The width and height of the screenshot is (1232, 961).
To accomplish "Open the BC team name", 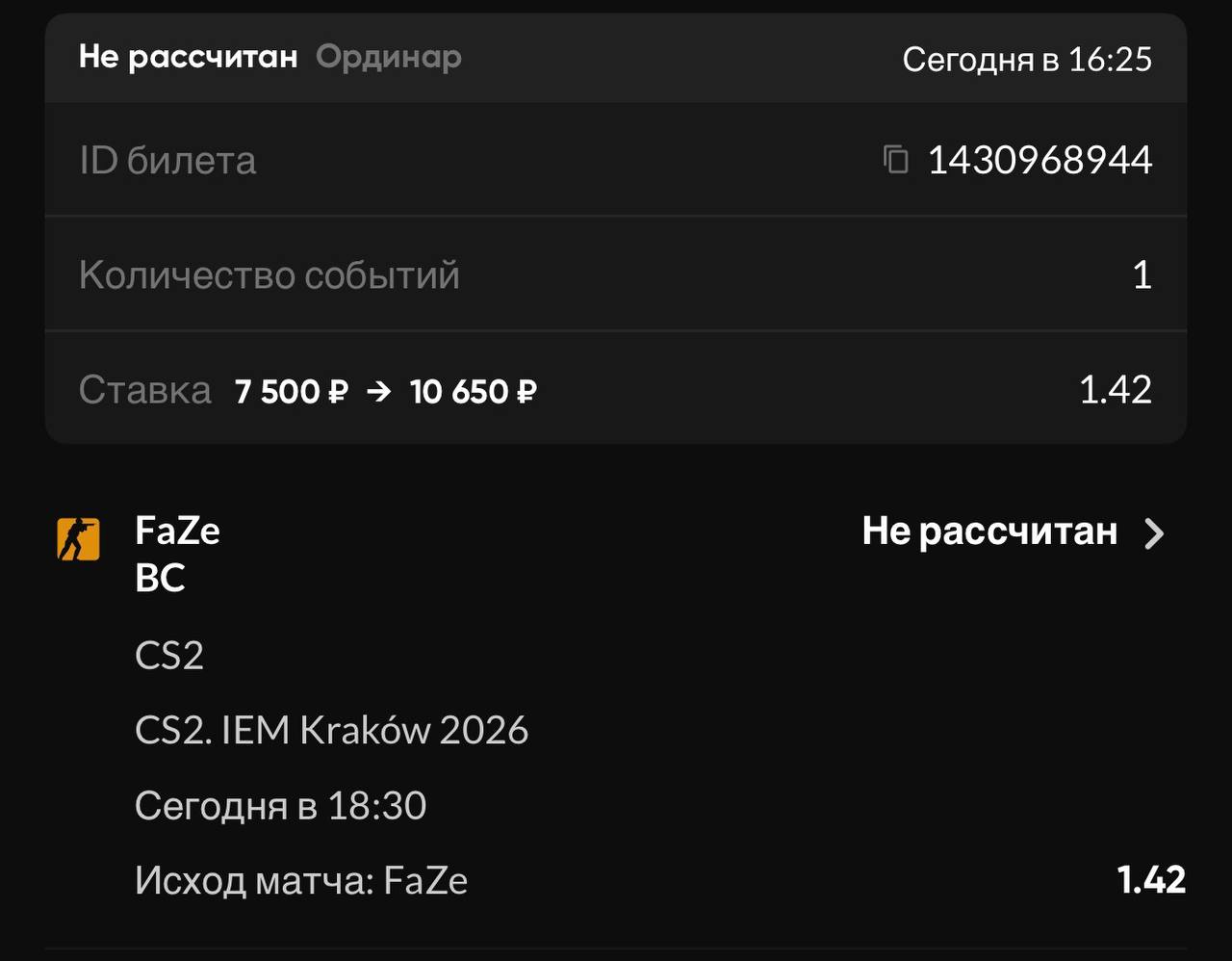I will [160, 578].
